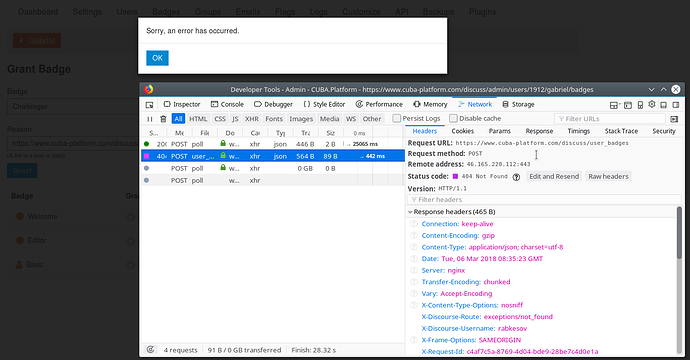Open the Style Editor panel
690x360 pixels.
[324, 104]
